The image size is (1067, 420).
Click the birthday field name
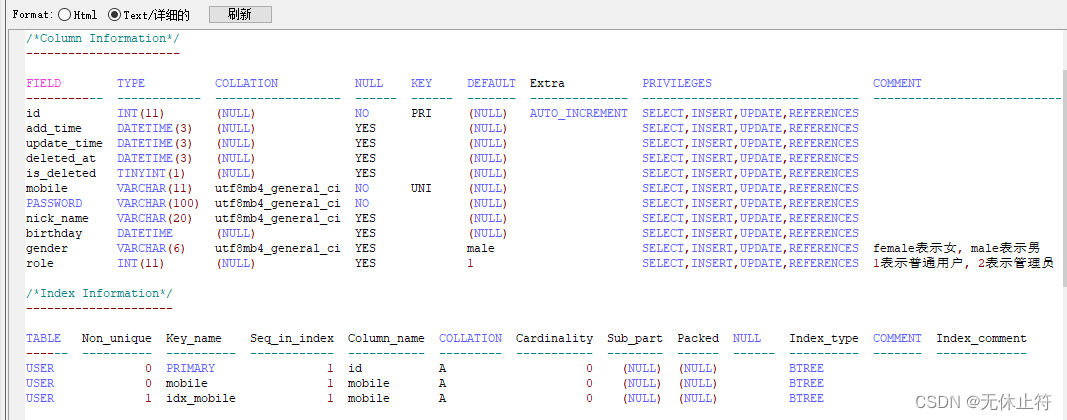point(54,233)
